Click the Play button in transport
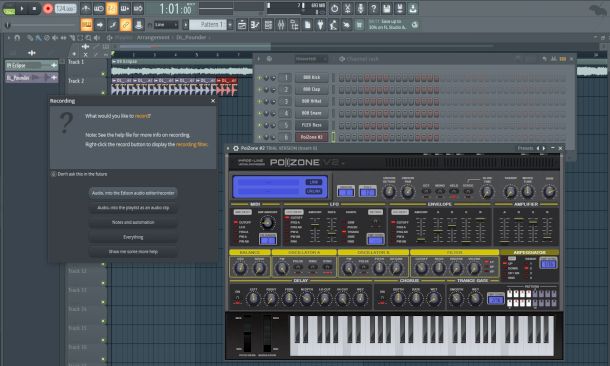 22,8
